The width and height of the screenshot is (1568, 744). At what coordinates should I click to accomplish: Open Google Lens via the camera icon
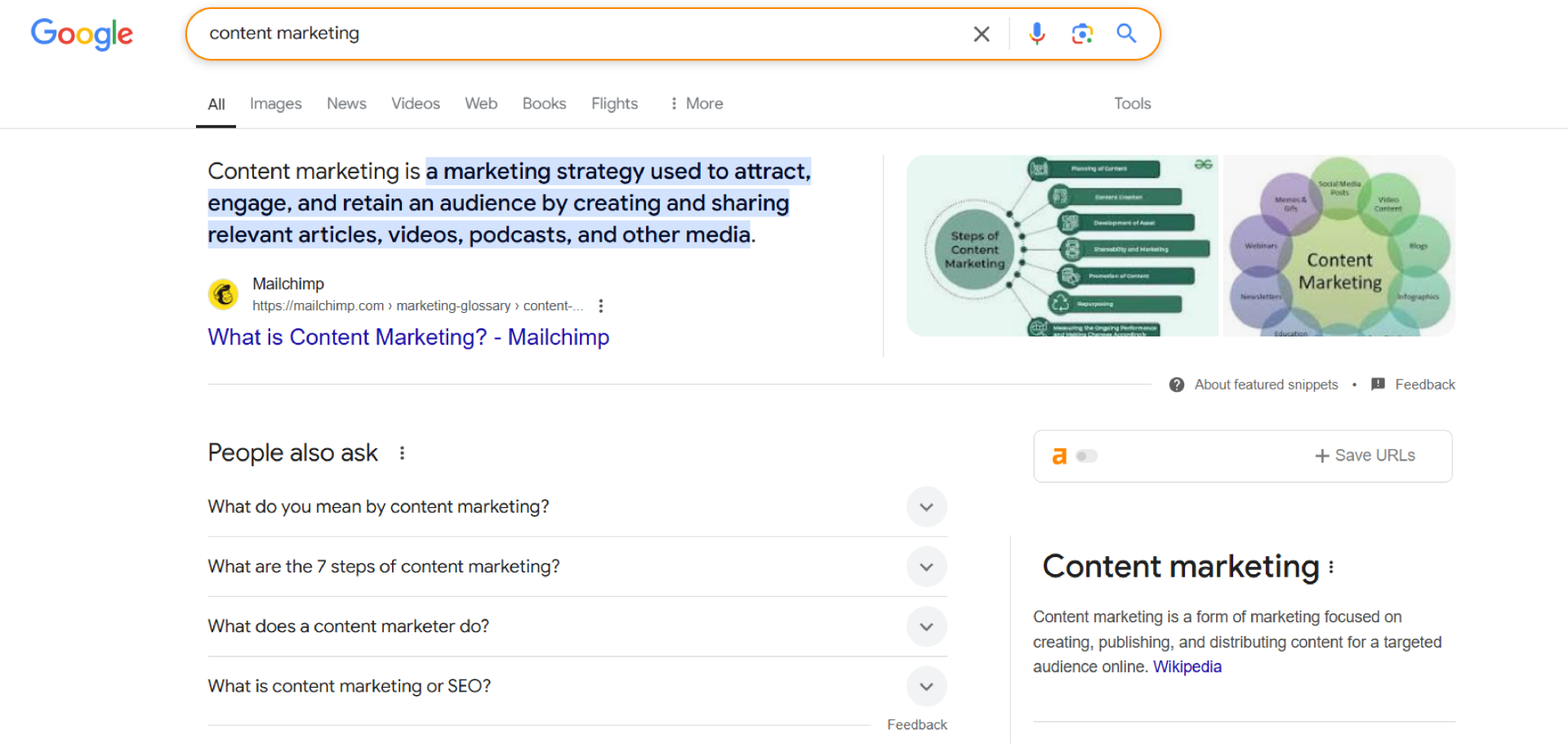1082,33
